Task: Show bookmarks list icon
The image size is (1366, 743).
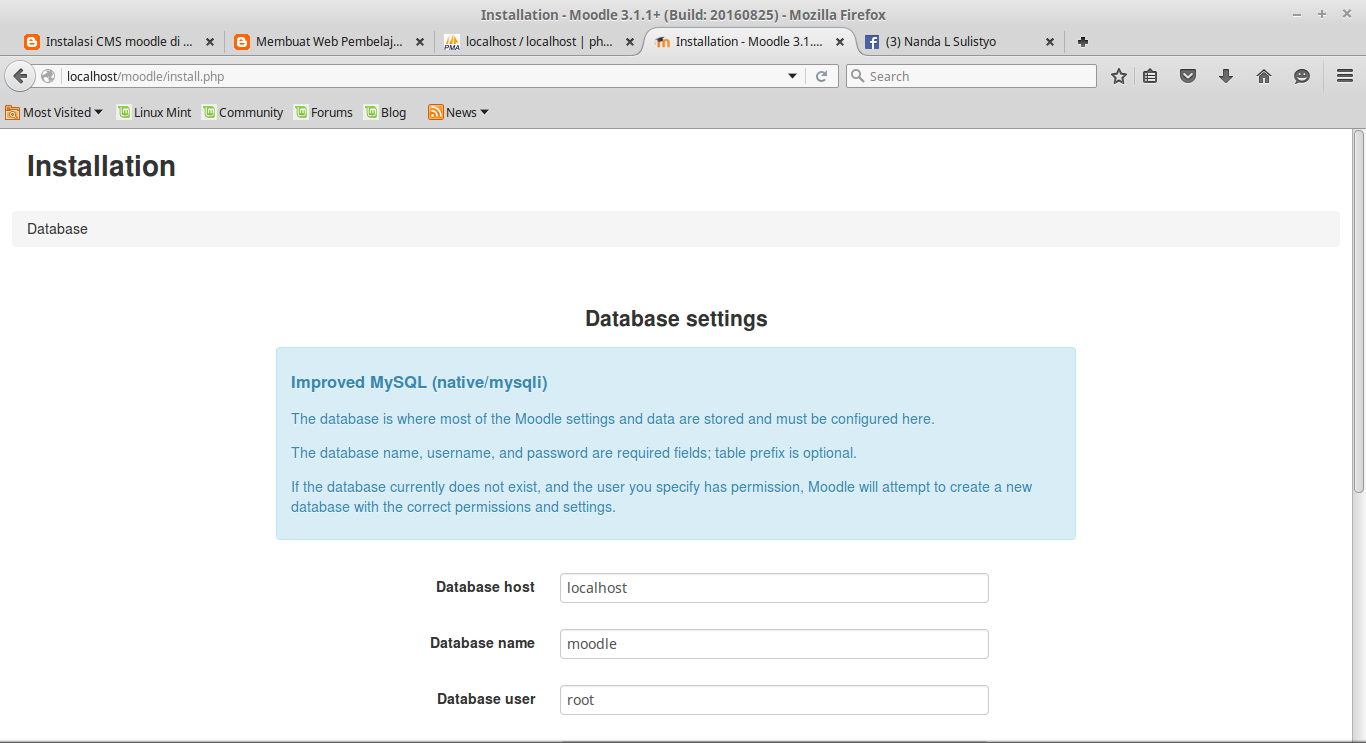Action: click(1150, 76)
